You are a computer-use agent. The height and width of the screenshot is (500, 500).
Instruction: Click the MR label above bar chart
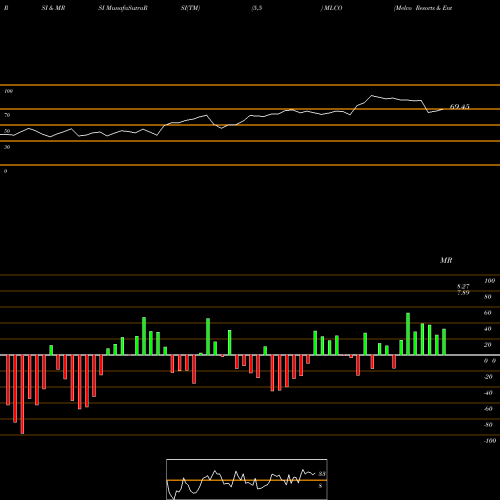click(446, 260)
